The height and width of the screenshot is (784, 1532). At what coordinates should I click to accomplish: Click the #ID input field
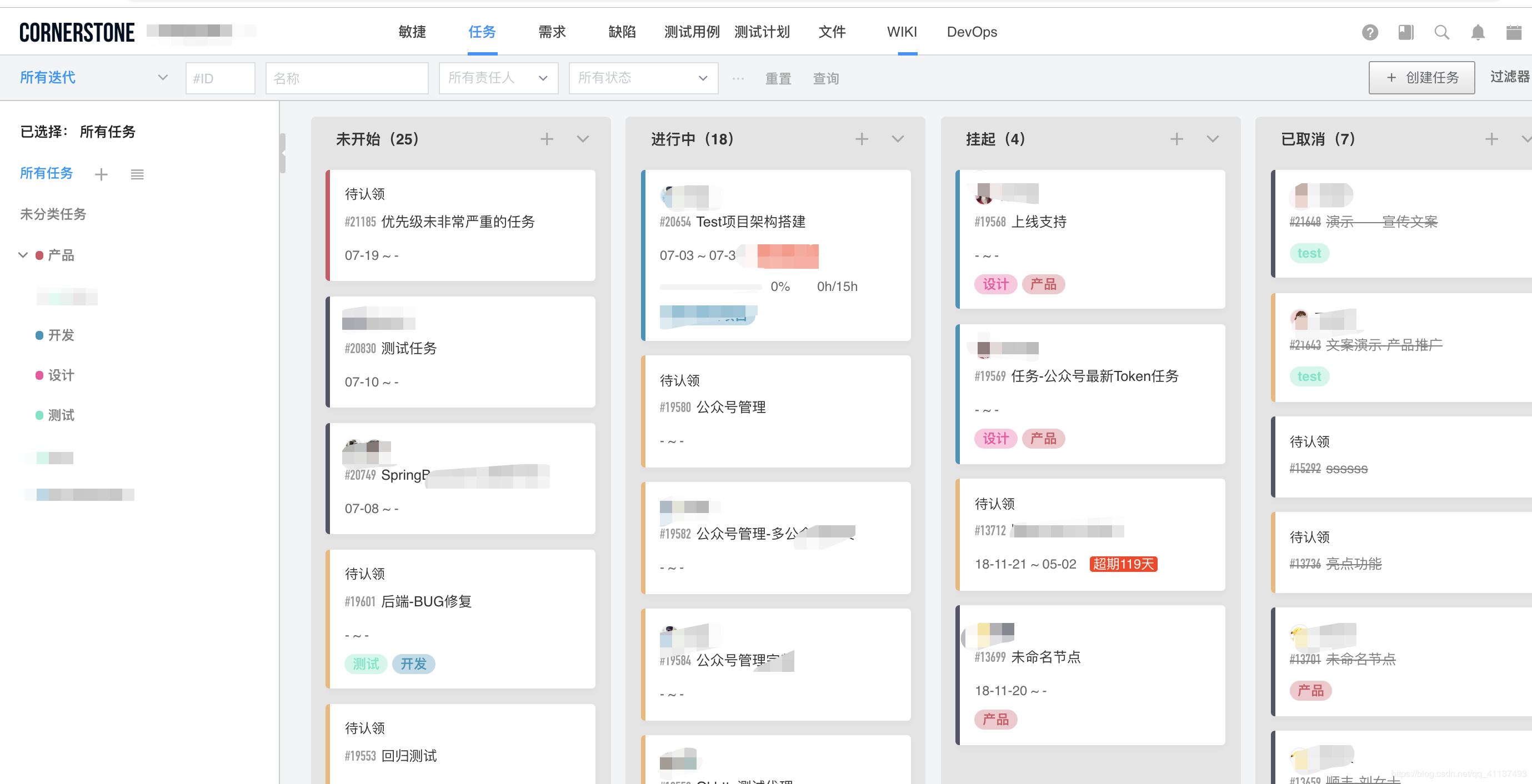point(220,78)
